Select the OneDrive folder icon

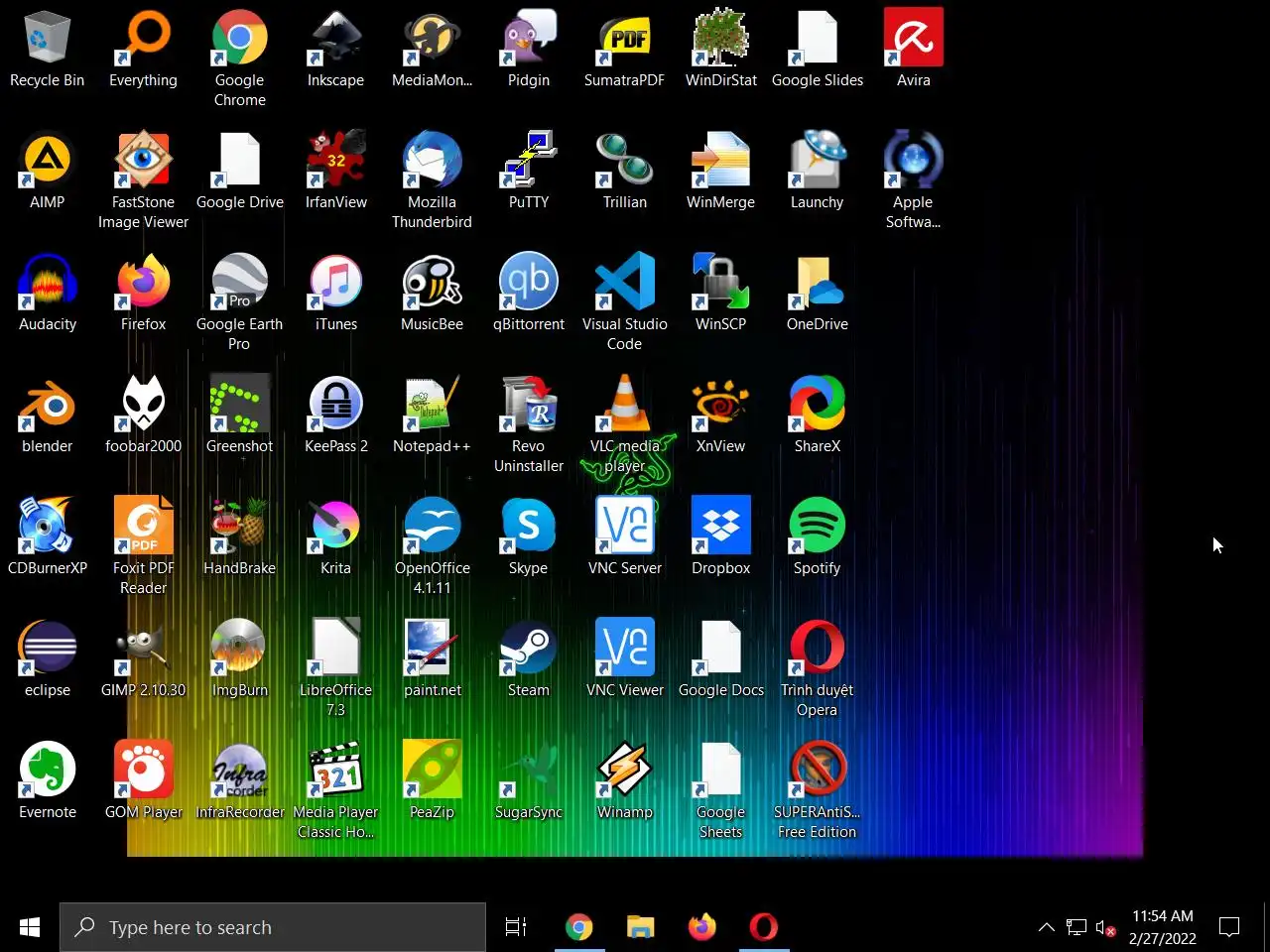(x=818, y=283)
